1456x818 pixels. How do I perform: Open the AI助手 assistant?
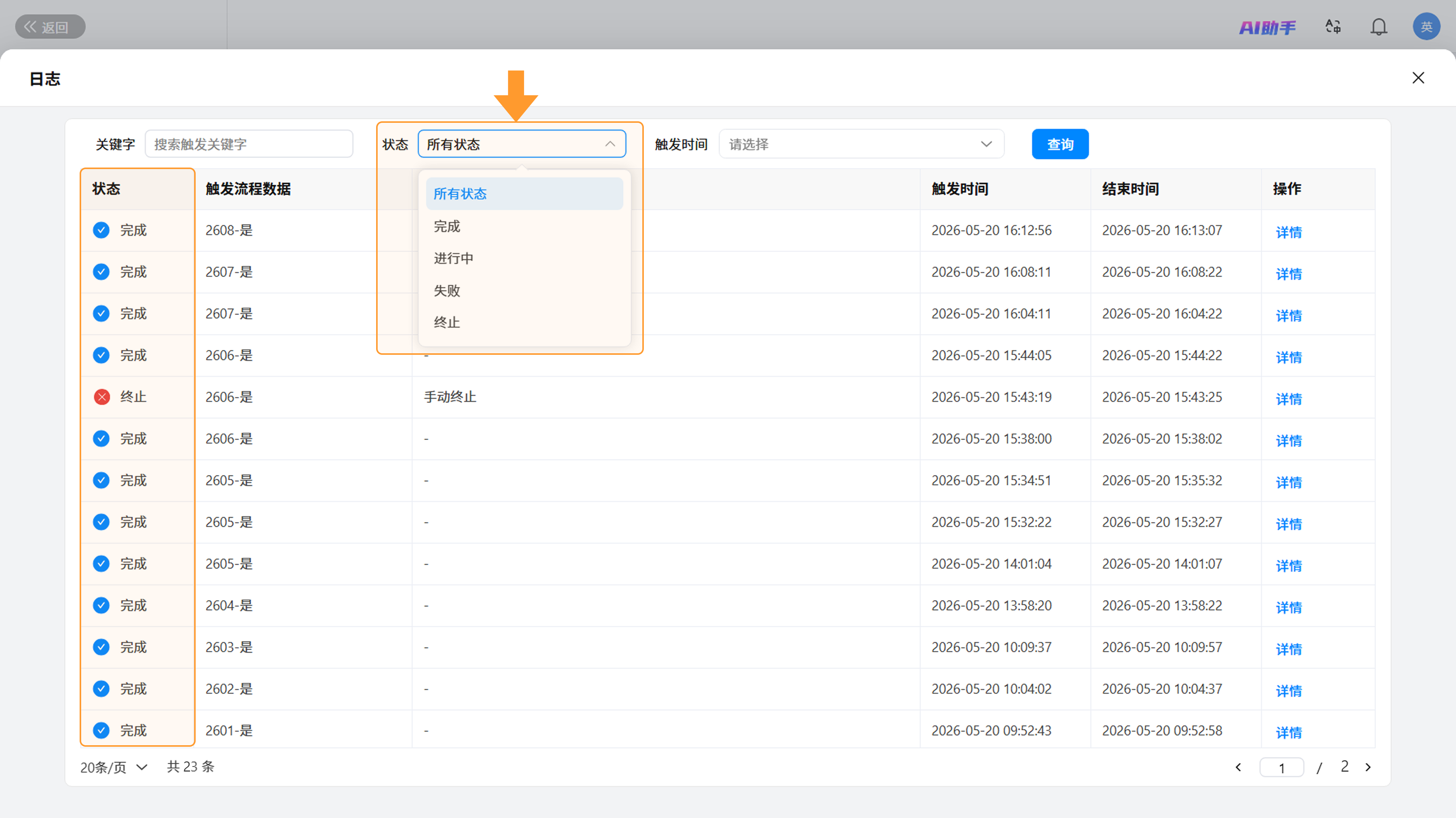point(1267,27)
